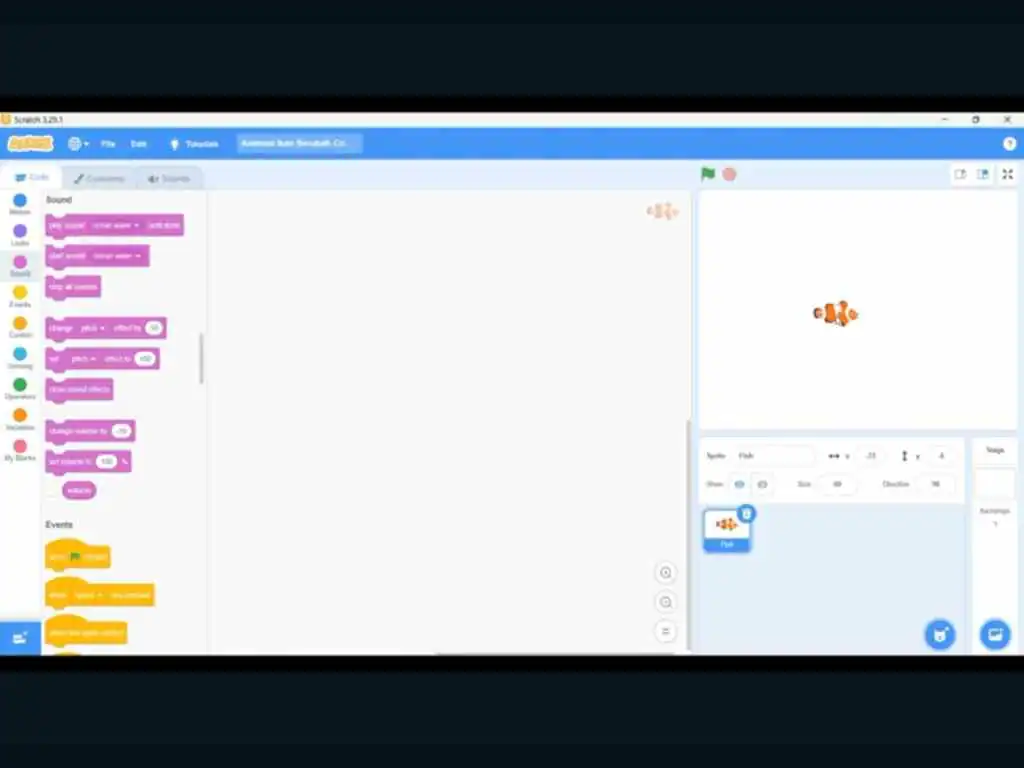Open pitch dropdown in set effect block
Screen dimensions: 1024x768
[x=83, y=359]
